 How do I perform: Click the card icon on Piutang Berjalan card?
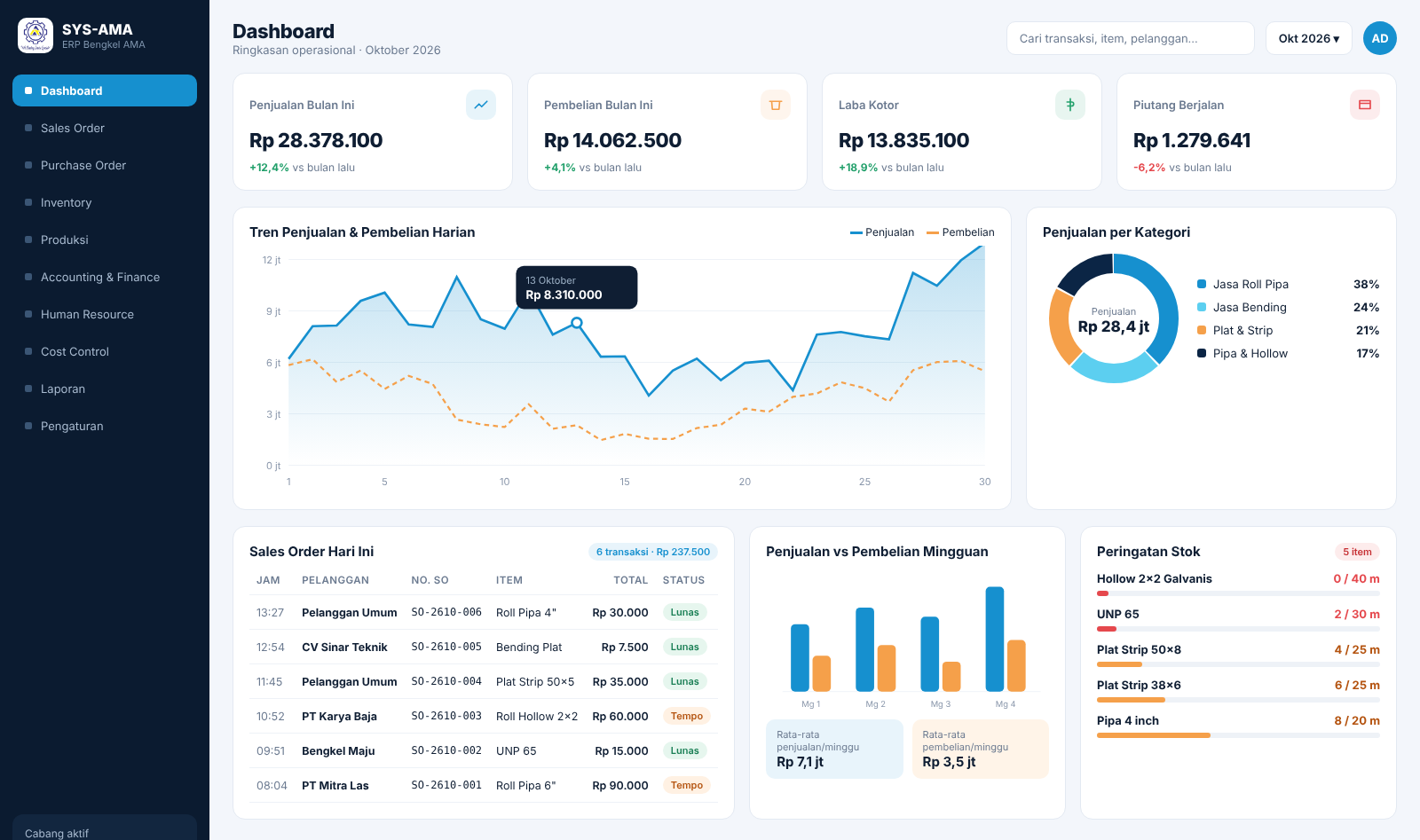pyautogui.click(x=1365, y=105)
